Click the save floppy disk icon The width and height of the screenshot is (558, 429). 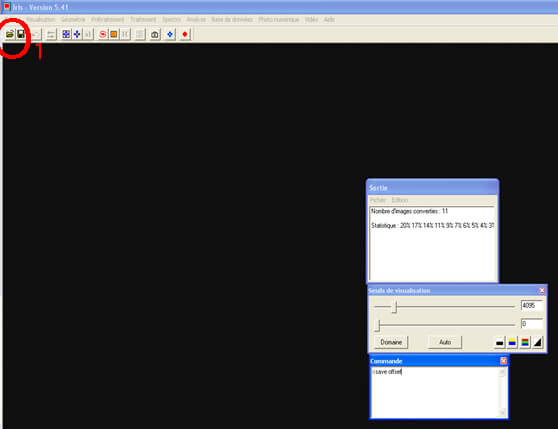coord(21,34)
